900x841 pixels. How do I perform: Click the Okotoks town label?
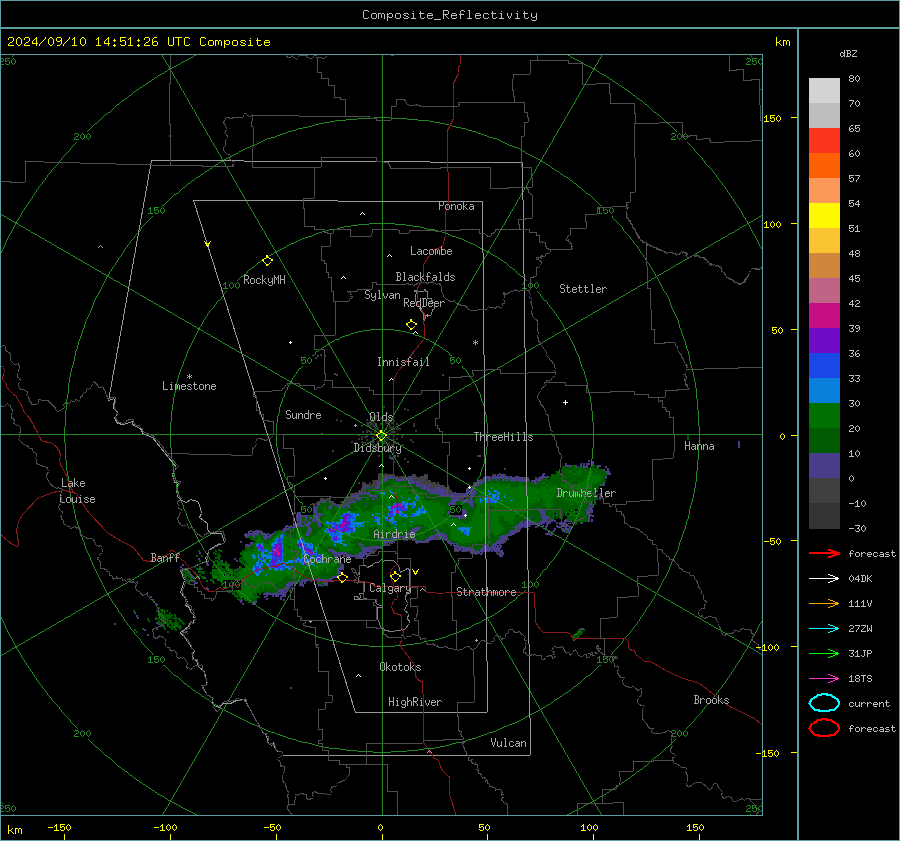[400, 667]
